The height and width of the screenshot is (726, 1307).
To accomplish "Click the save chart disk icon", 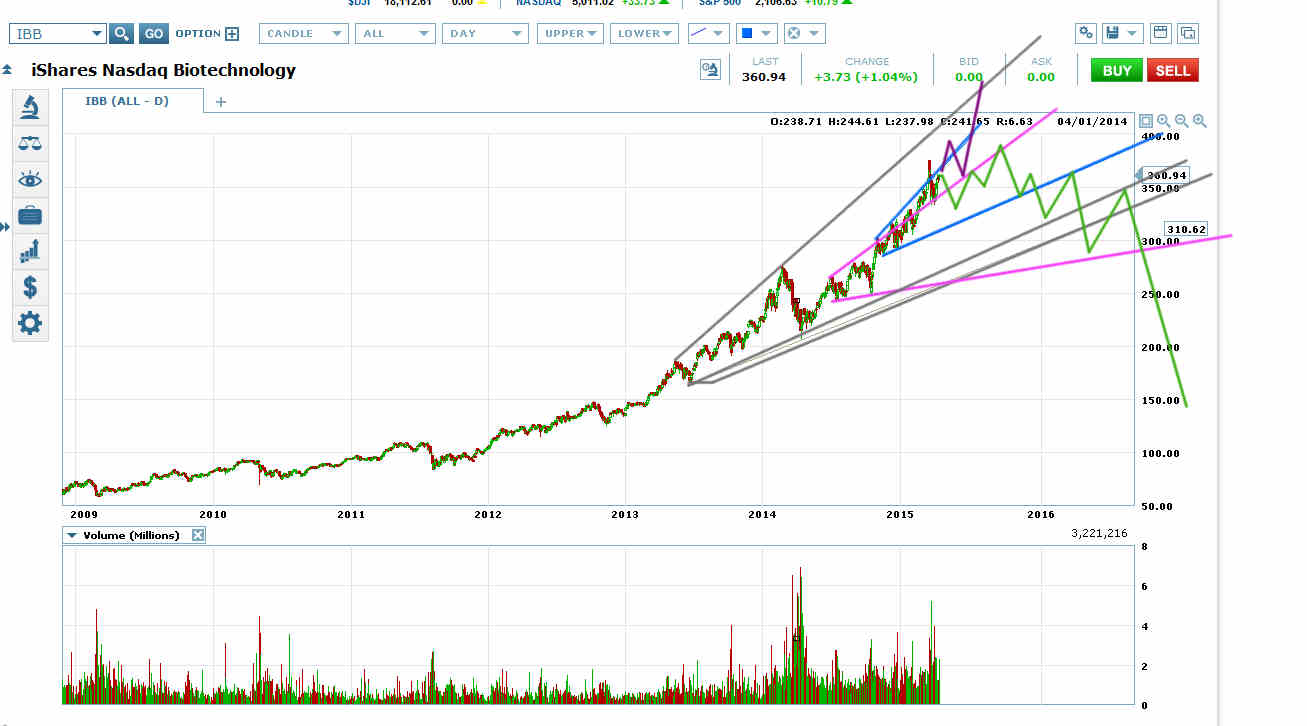I will [x=1112, y=33].
